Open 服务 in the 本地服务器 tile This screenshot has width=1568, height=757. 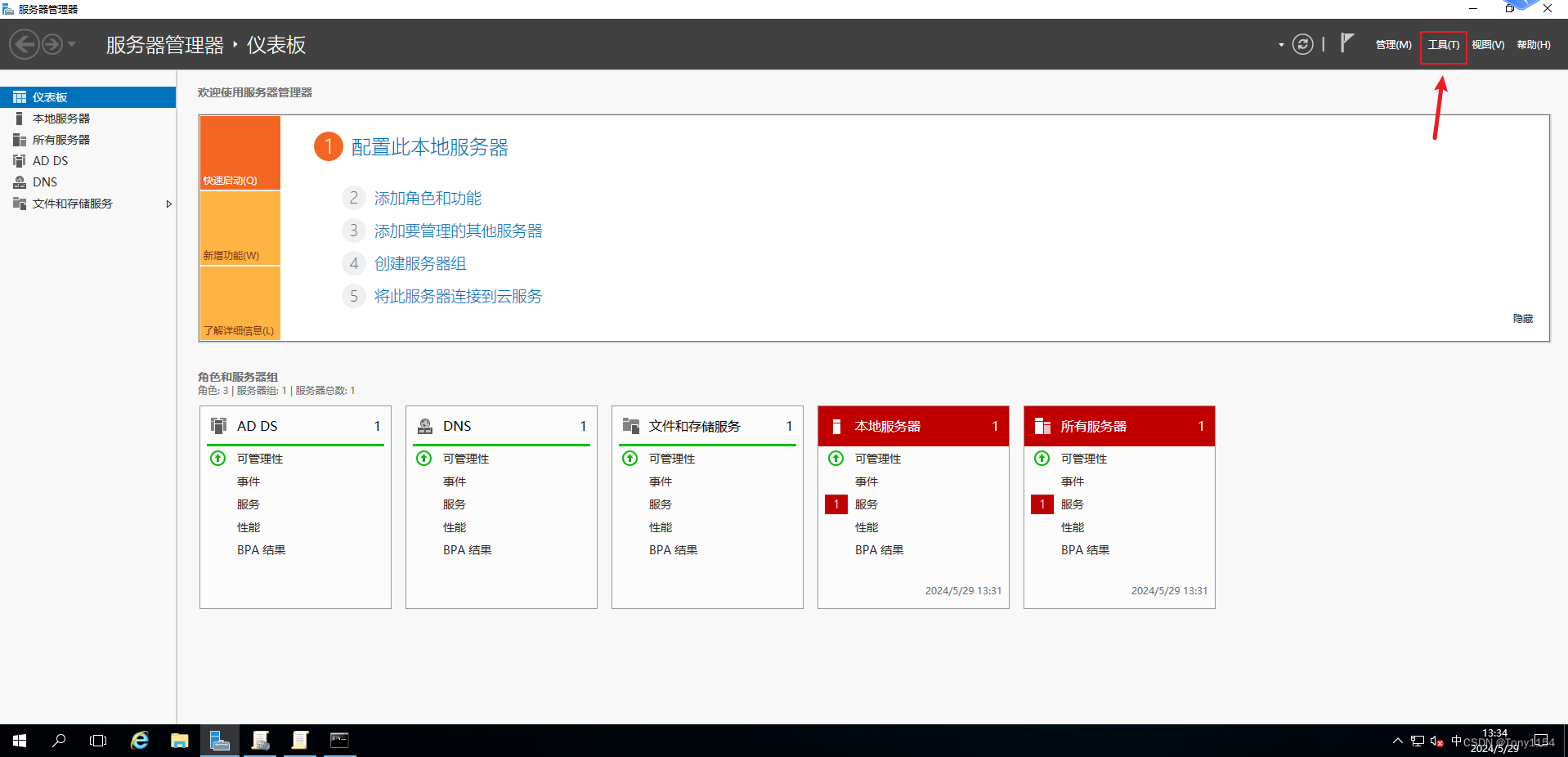click(867, 504)
